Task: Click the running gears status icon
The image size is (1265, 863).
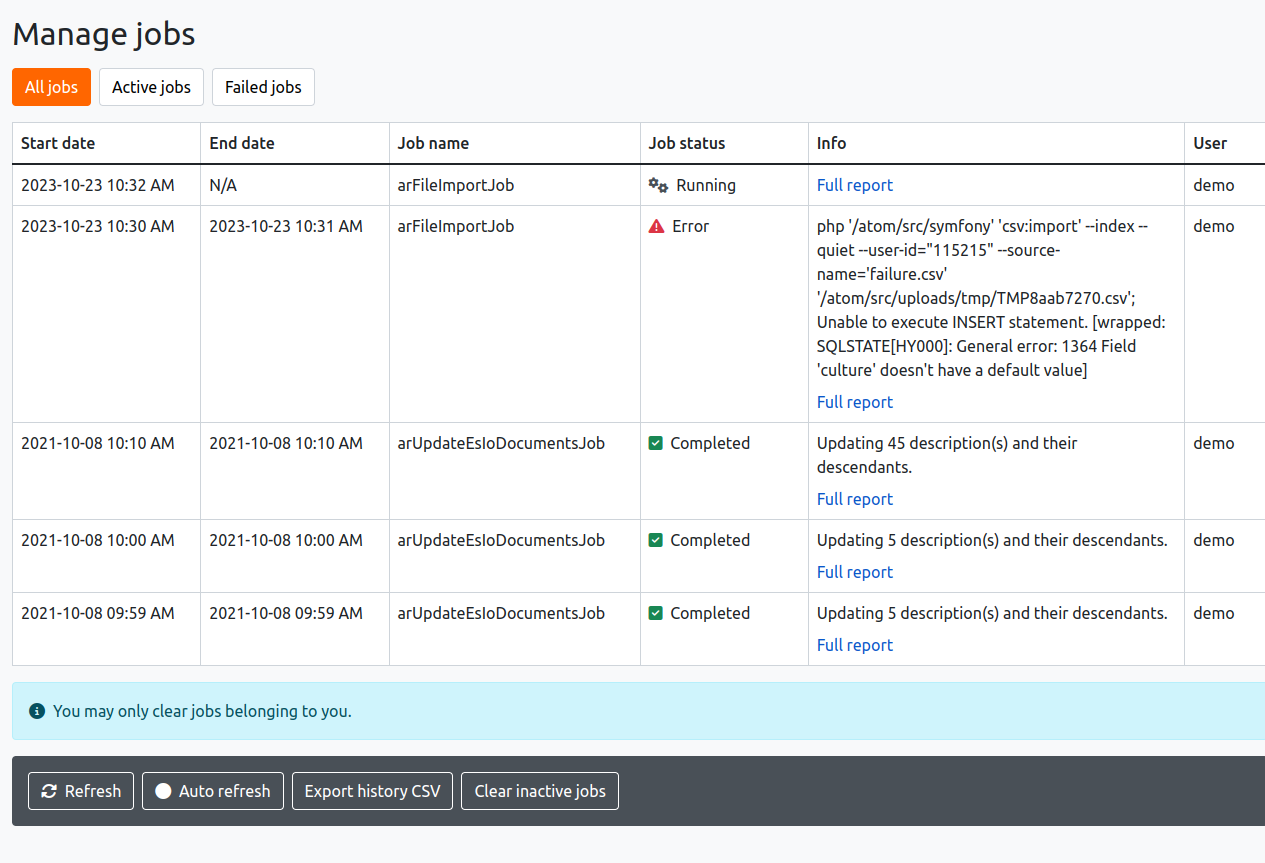Action: click(x=658, y=185)
